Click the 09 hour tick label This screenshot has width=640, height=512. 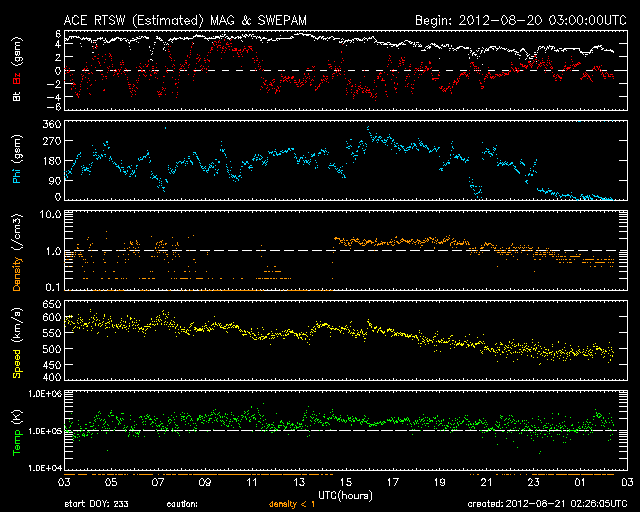click(205, 483)
